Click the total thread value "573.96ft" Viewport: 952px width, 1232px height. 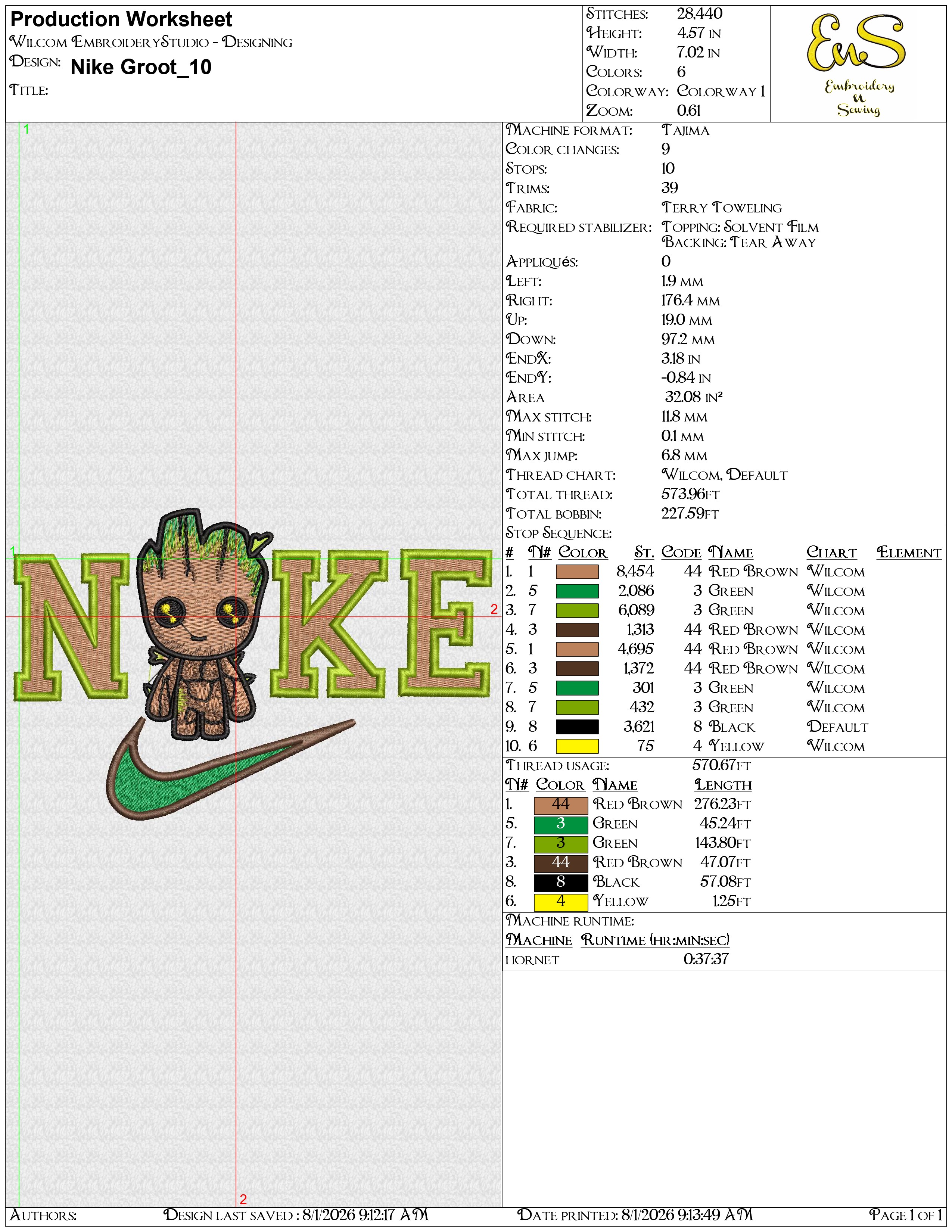tap(690, 494)
